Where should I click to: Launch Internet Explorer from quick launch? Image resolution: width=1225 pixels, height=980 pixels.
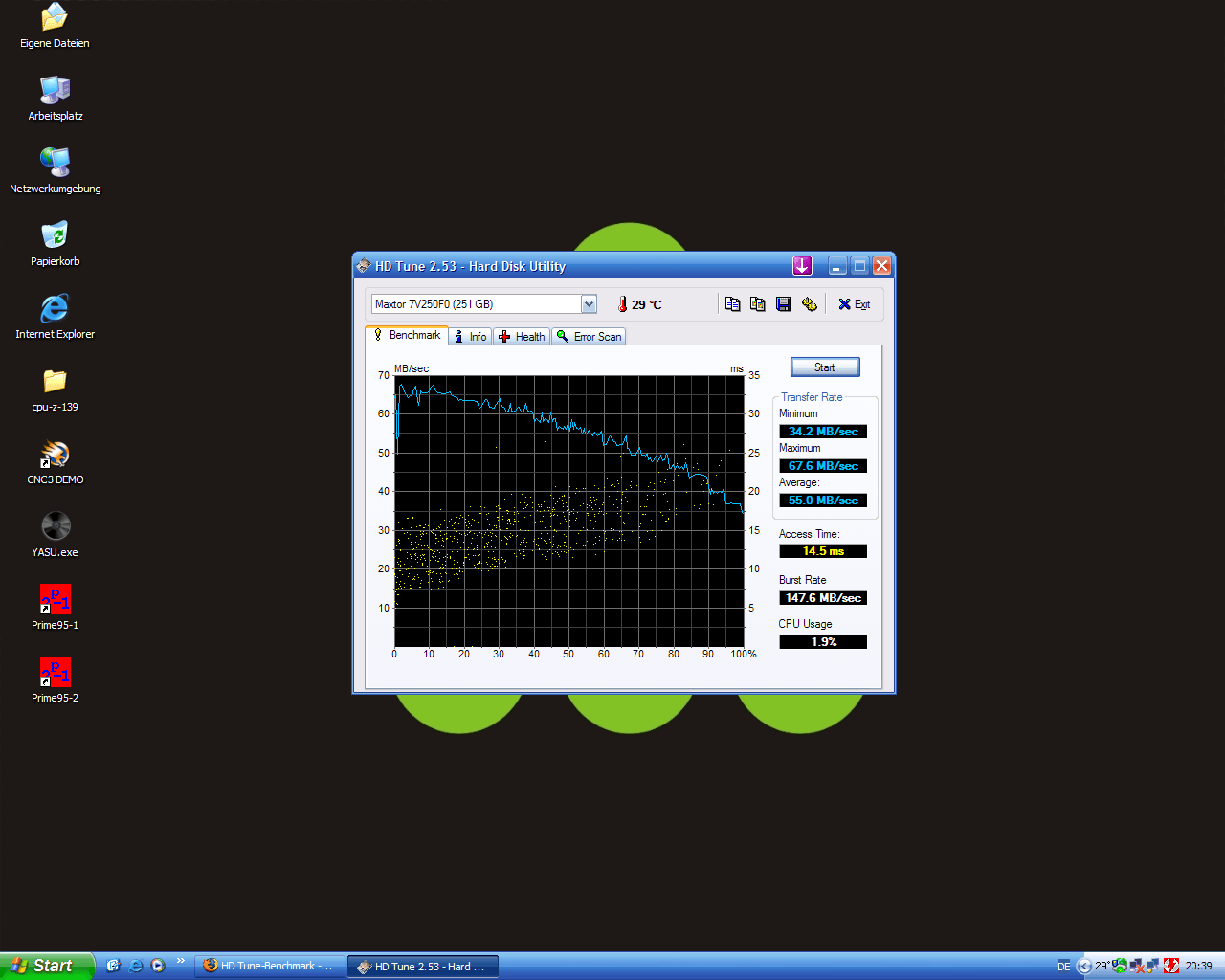pos(135,966)
